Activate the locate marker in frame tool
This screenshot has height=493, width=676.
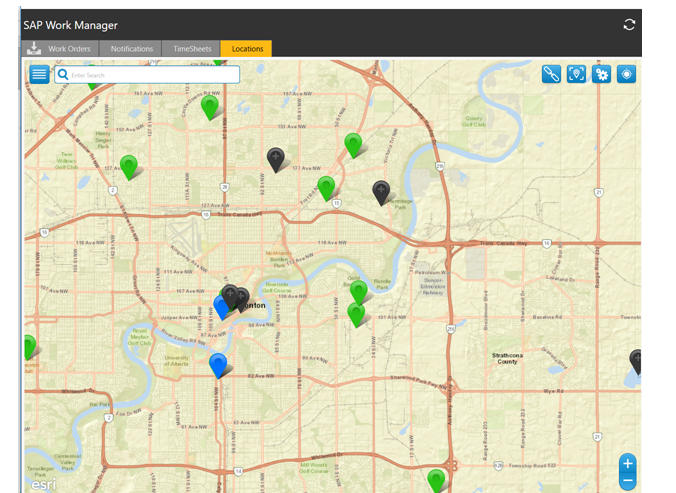pyautogui.click(x=576, y=74)
